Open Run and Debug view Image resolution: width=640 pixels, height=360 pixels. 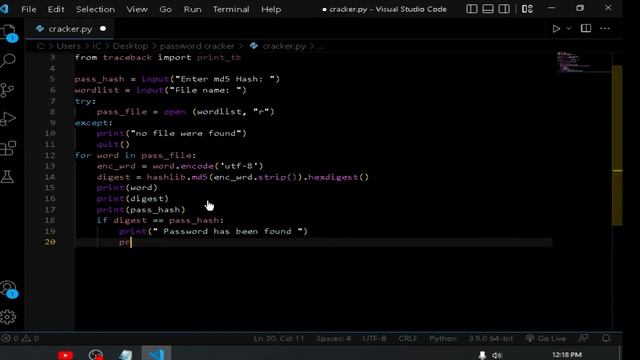click(8, 119)
